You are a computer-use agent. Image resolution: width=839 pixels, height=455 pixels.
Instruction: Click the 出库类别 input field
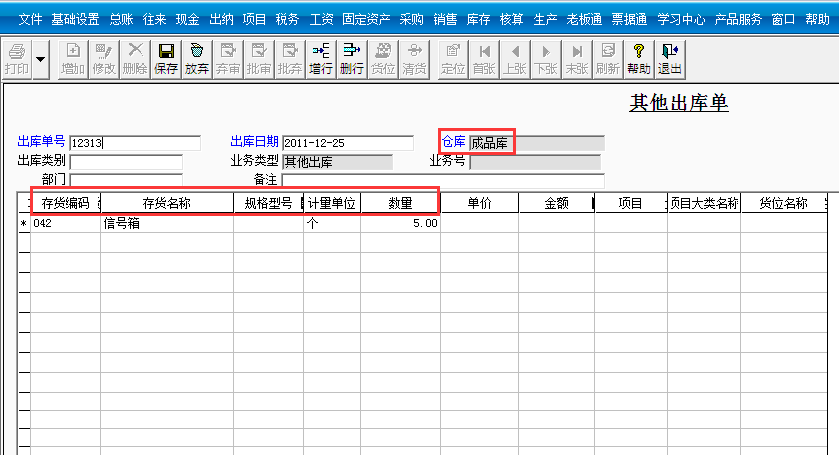(126, 162)
